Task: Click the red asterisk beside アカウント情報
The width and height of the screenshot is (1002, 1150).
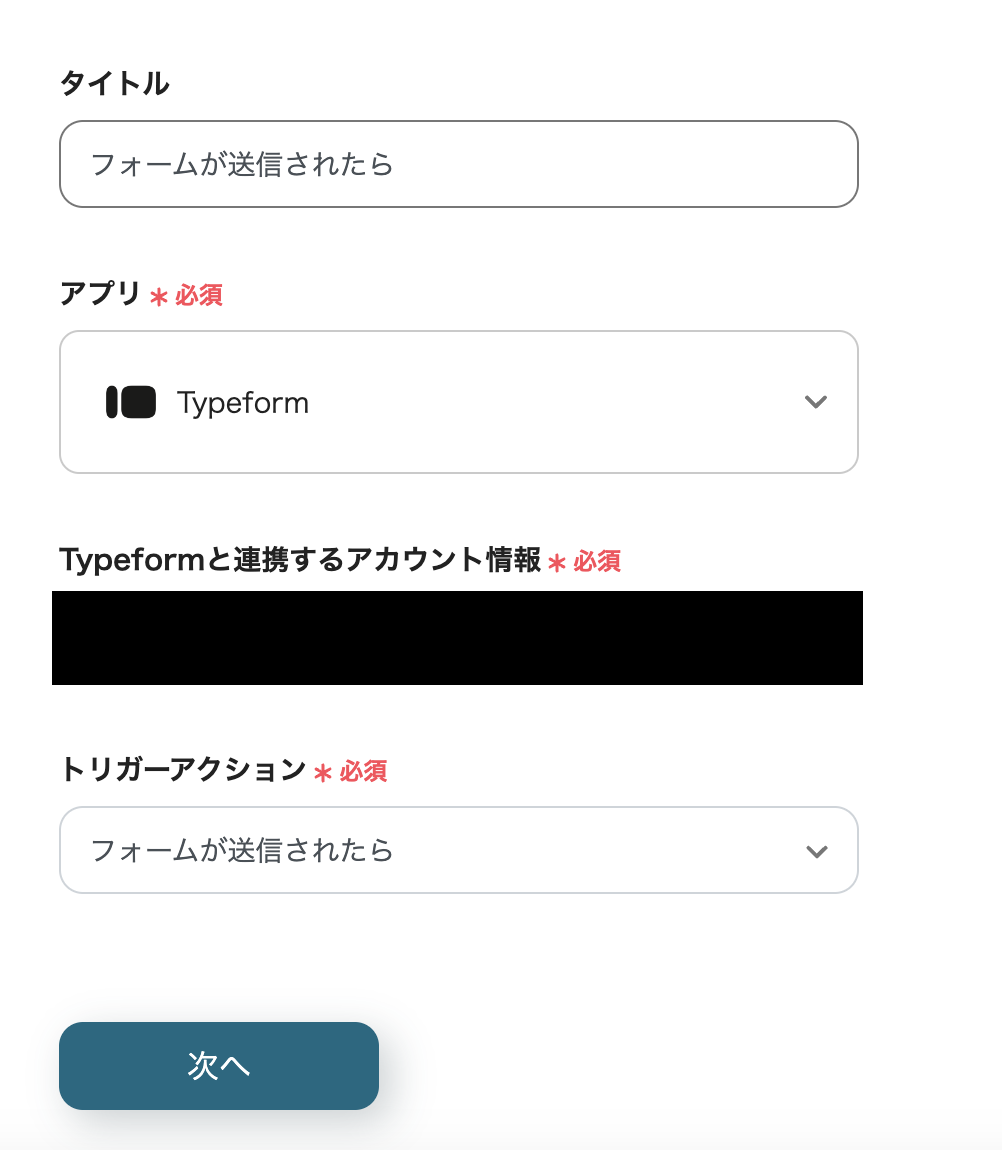Action: 557,563
